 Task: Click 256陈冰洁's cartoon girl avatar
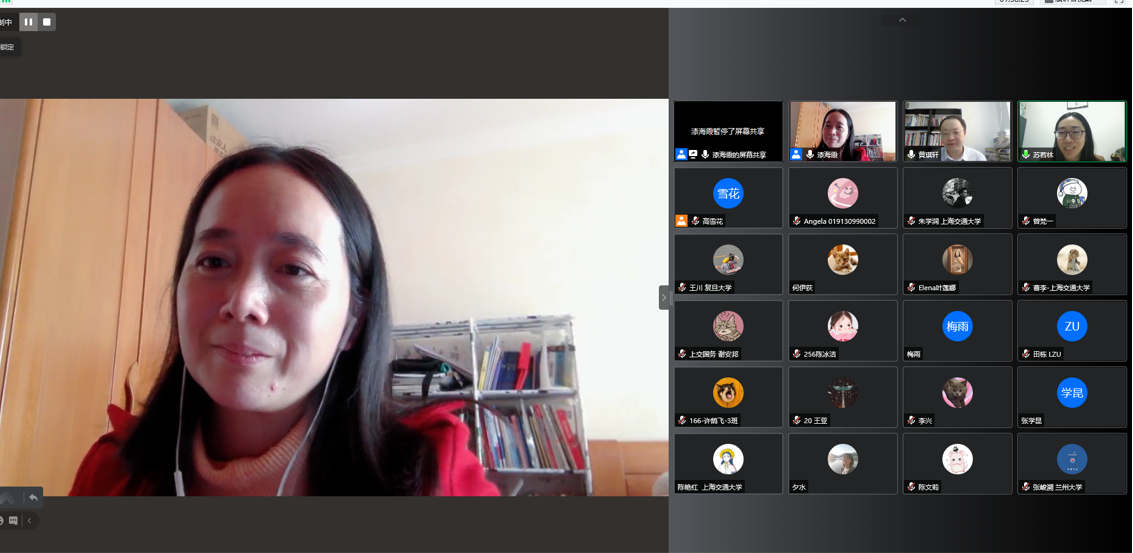tap(843, 326)
